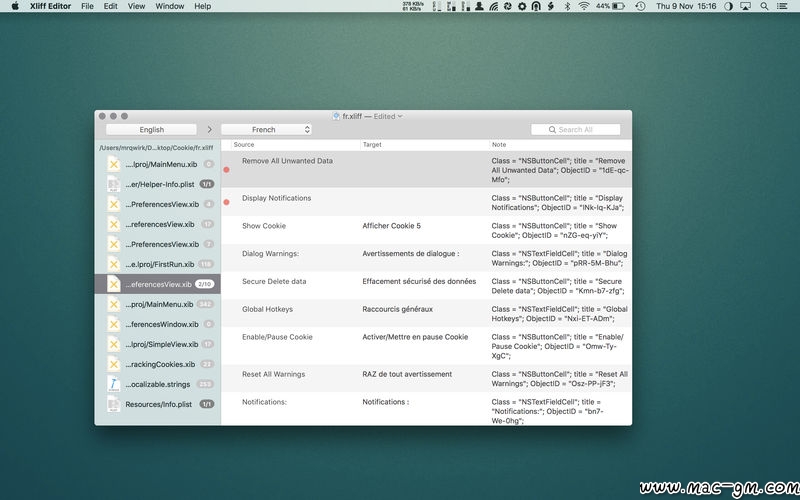800x500 pixels.
Task: Click the xib icon of ...referencesView.xib with badge 17
Action: pyautogui.click(x=113, y=224)
